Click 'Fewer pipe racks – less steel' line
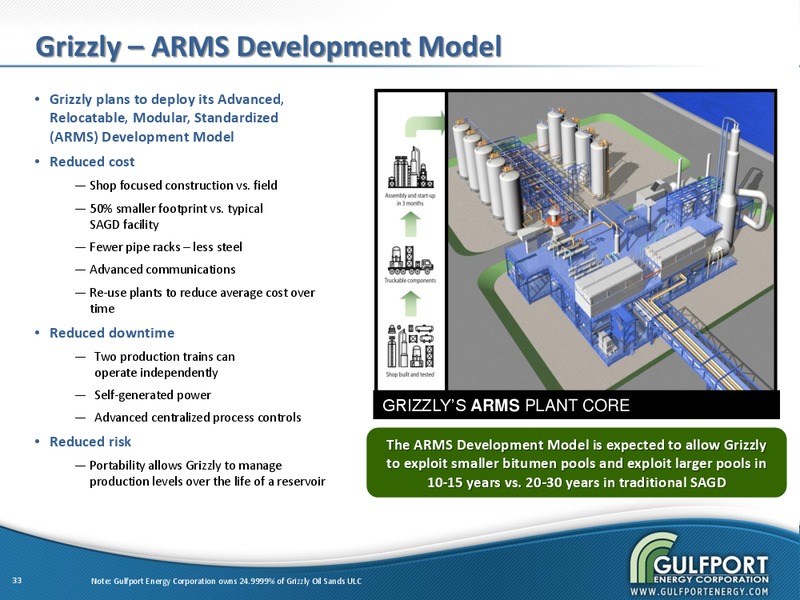This screenshot has height=600, width=800. pos(166,247)
